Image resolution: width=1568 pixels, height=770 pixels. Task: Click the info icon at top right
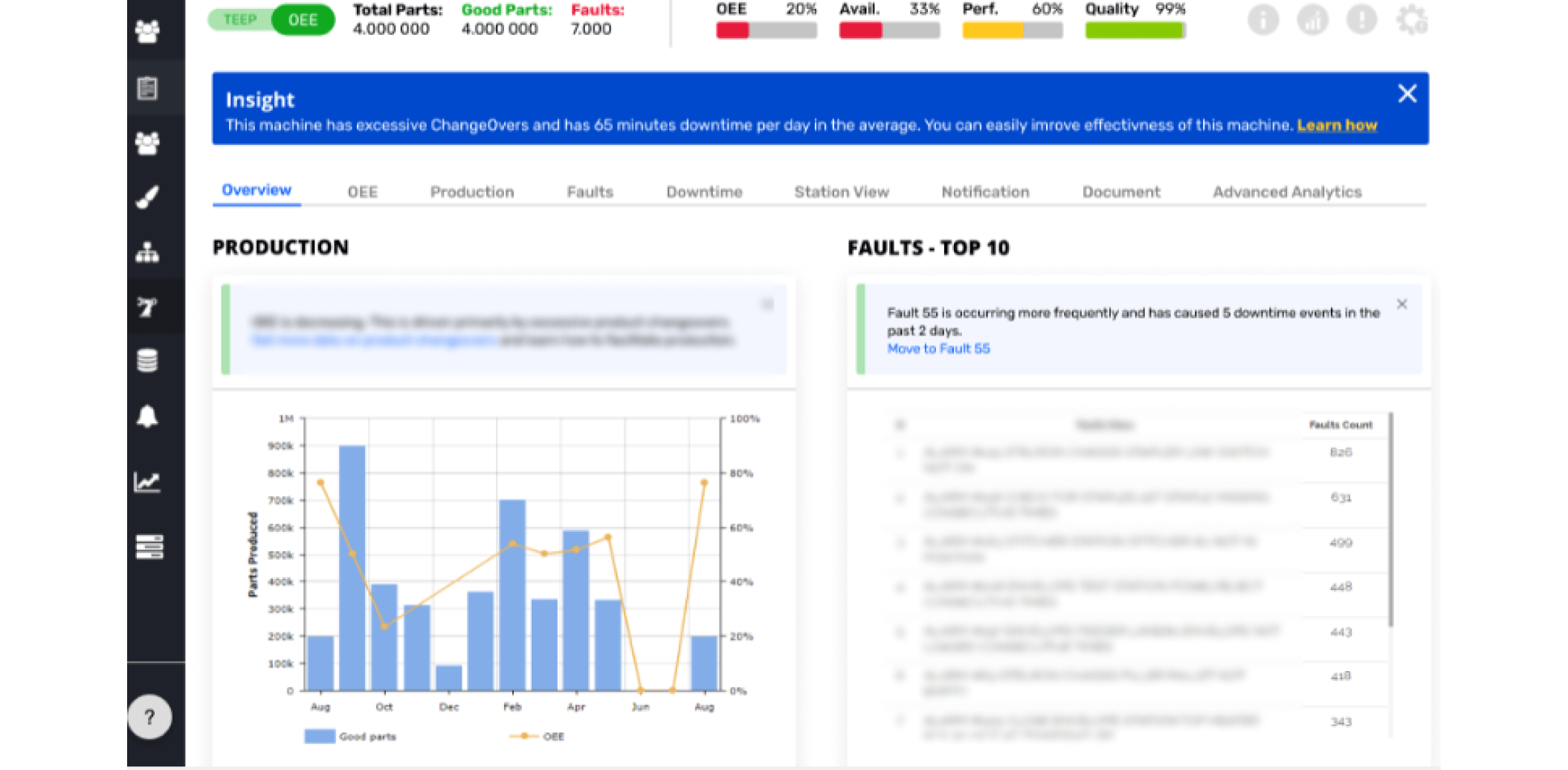click(1262, 20)
